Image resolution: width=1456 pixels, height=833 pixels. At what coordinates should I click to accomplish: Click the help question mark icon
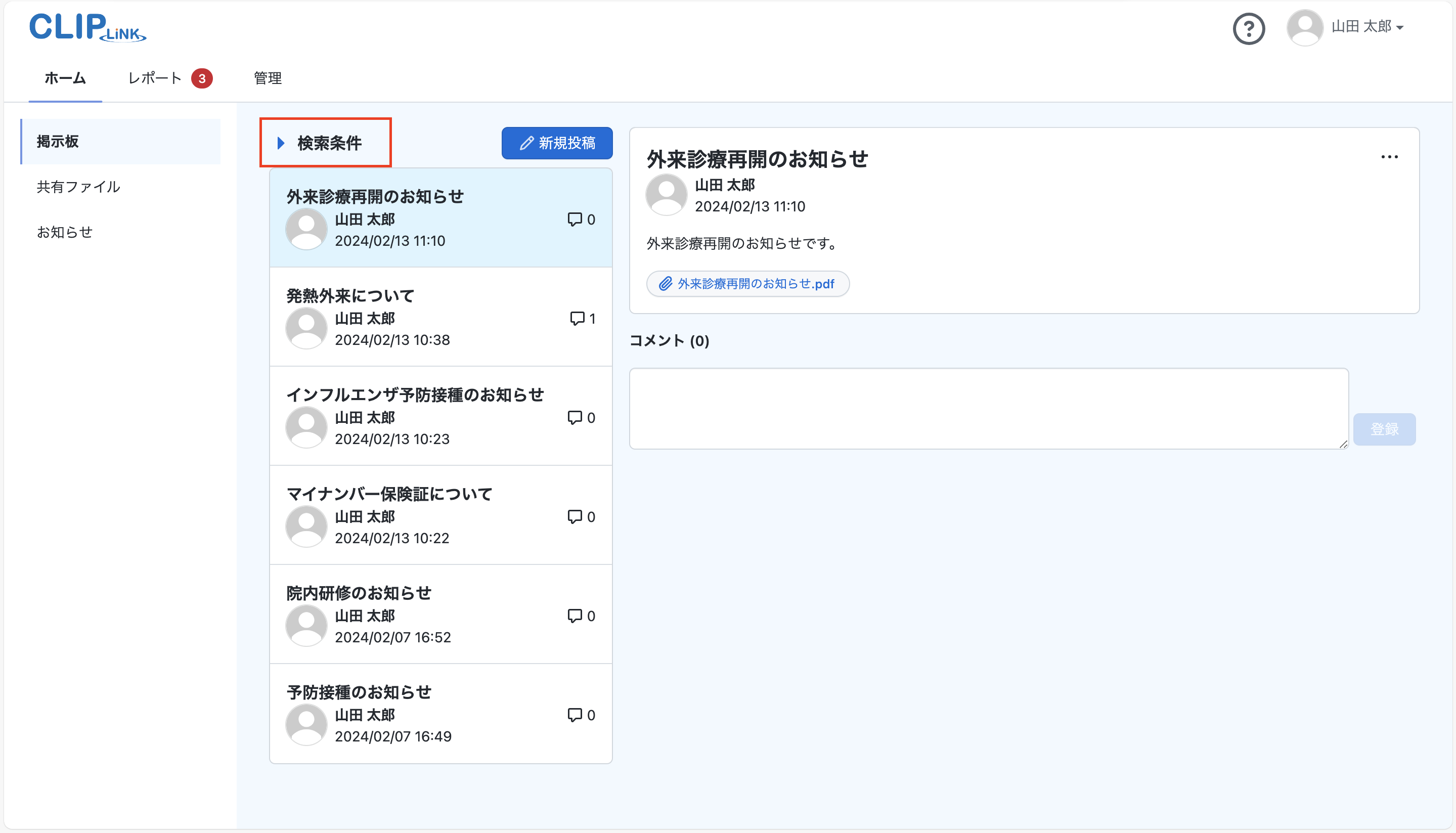[1249, 29]
